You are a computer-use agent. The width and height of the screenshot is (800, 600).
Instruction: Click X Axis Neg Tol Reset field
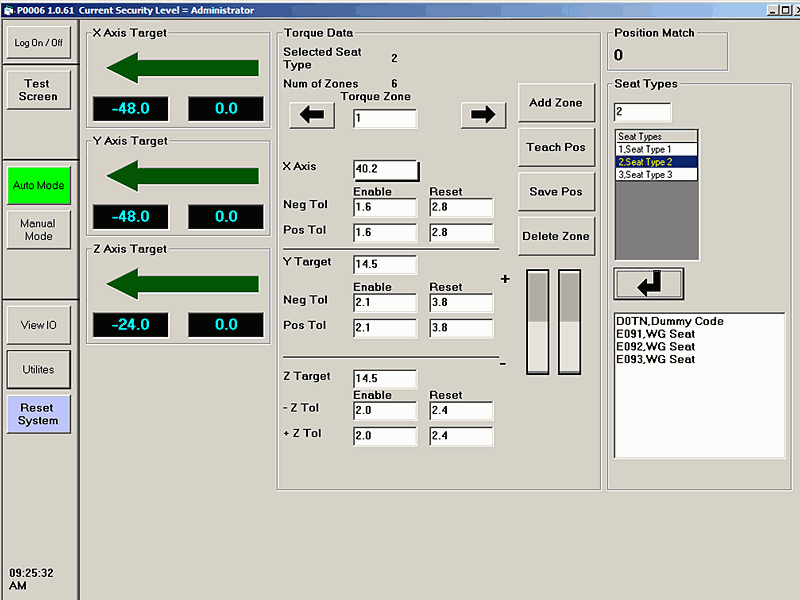[461, 207]
